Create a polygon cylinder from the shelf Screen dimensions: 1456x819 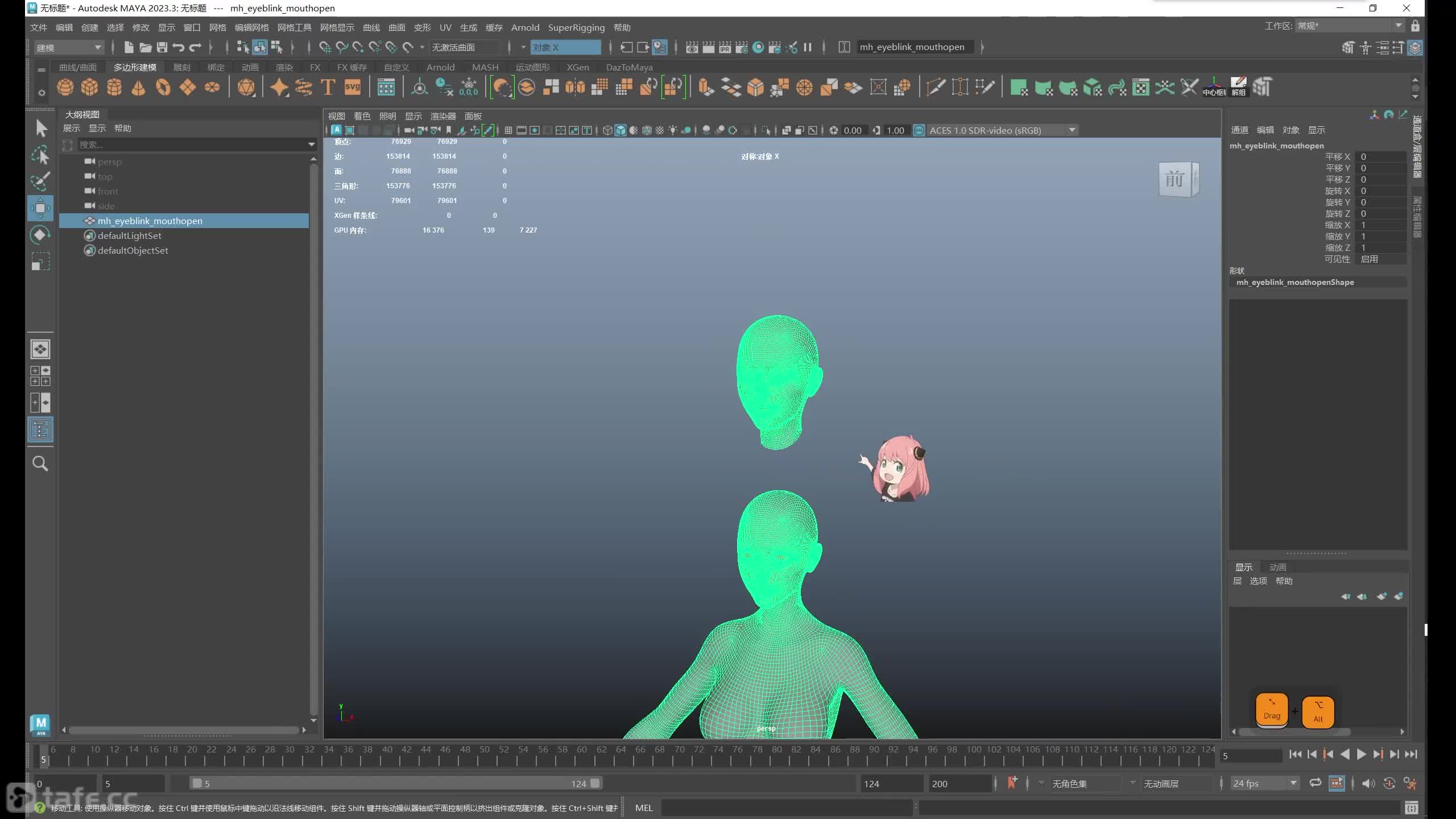[114, 87]
